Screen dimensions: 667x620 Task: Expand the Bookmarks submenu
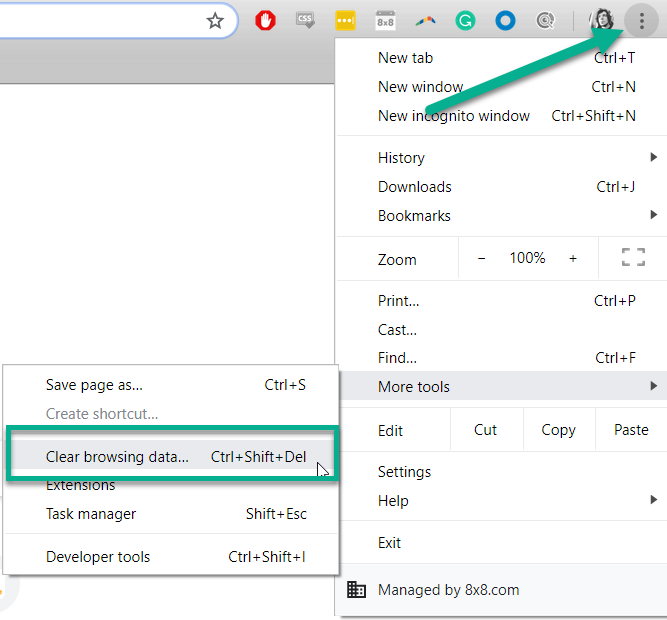click(x=500, y=216)
